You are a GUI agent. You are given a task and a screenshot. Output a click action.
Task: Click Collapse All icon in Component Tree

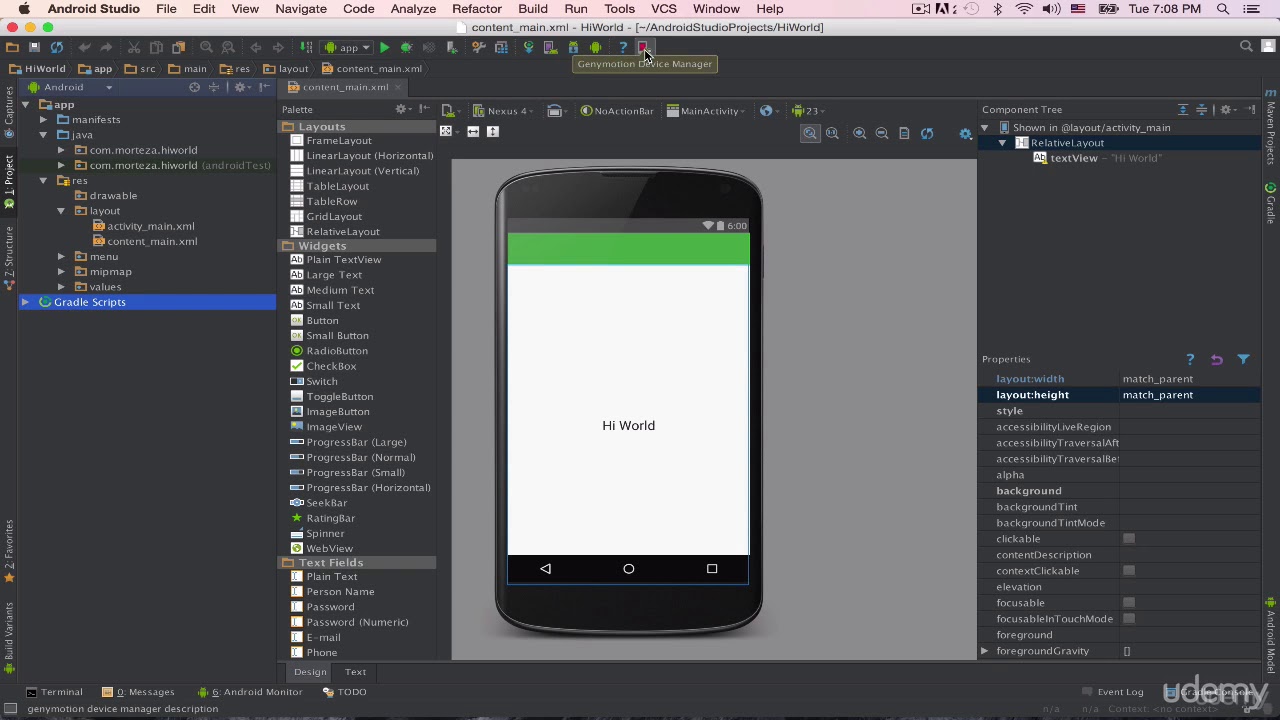coord(1202,109)
